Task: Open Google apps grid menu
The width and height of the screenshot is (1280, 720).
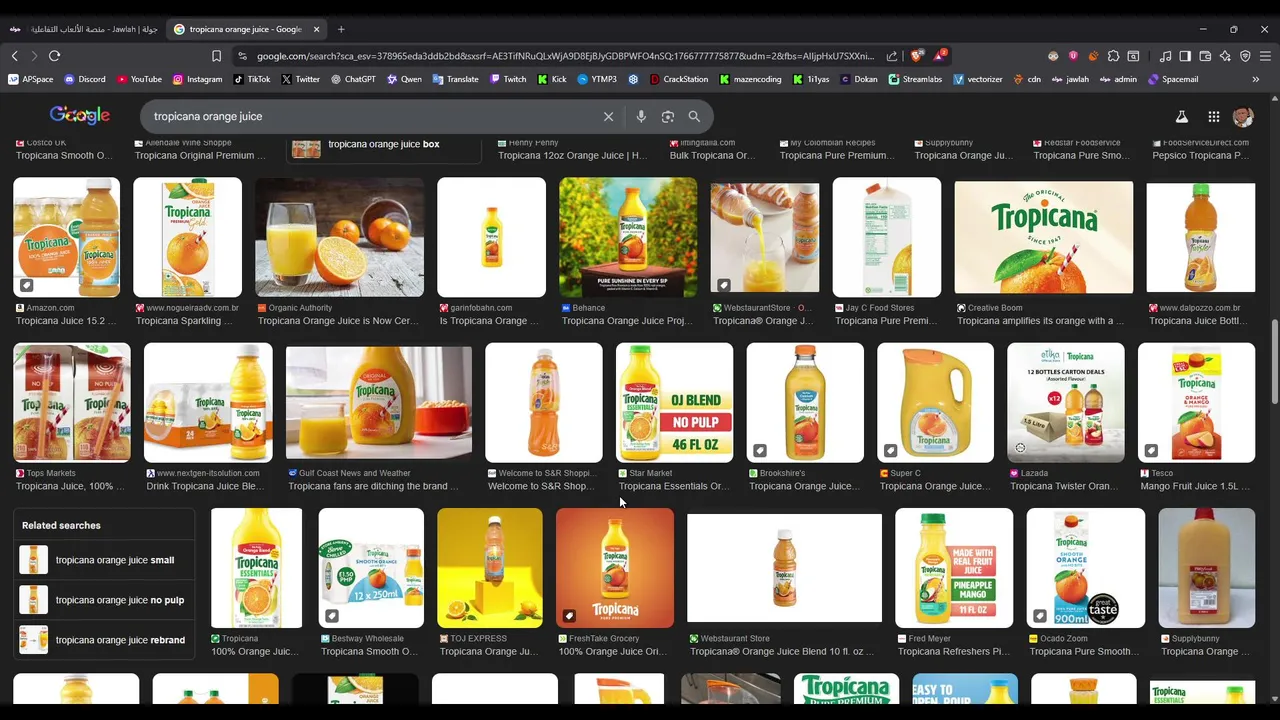Action: (1213, 117)
